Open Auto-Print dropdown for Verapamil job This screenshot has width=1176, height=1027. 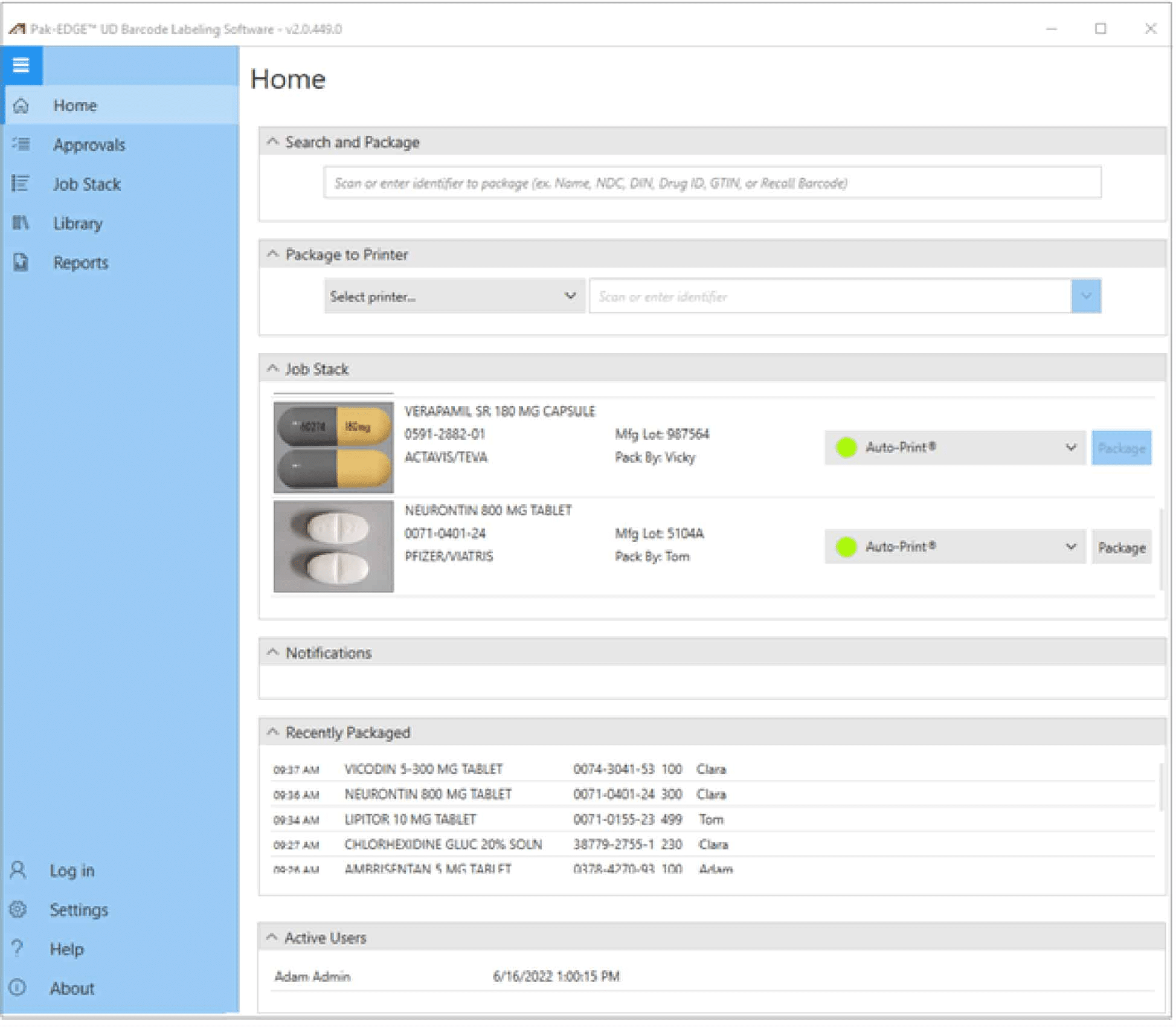pyautogui.click(x=957, y=448)
